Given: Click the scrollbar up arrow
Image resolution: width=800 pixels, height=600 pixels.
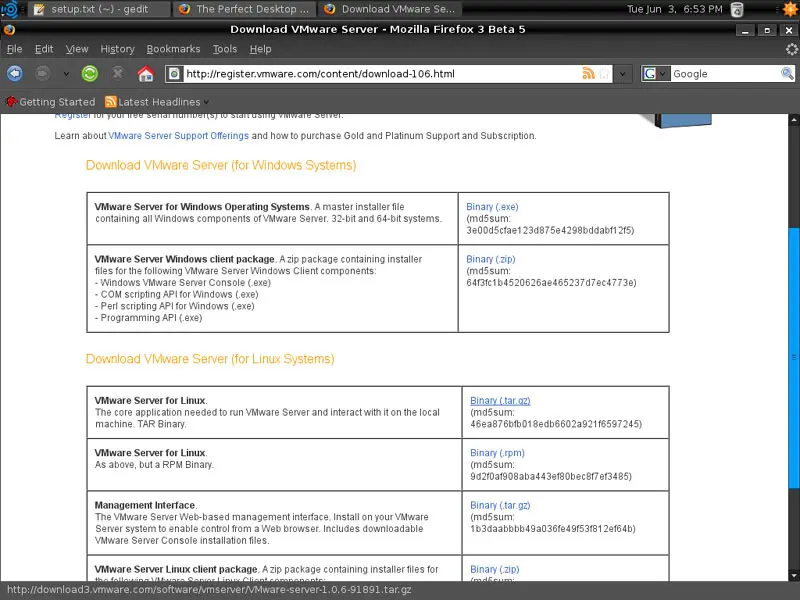Looking at the screenshot, I should click(794, 120).
